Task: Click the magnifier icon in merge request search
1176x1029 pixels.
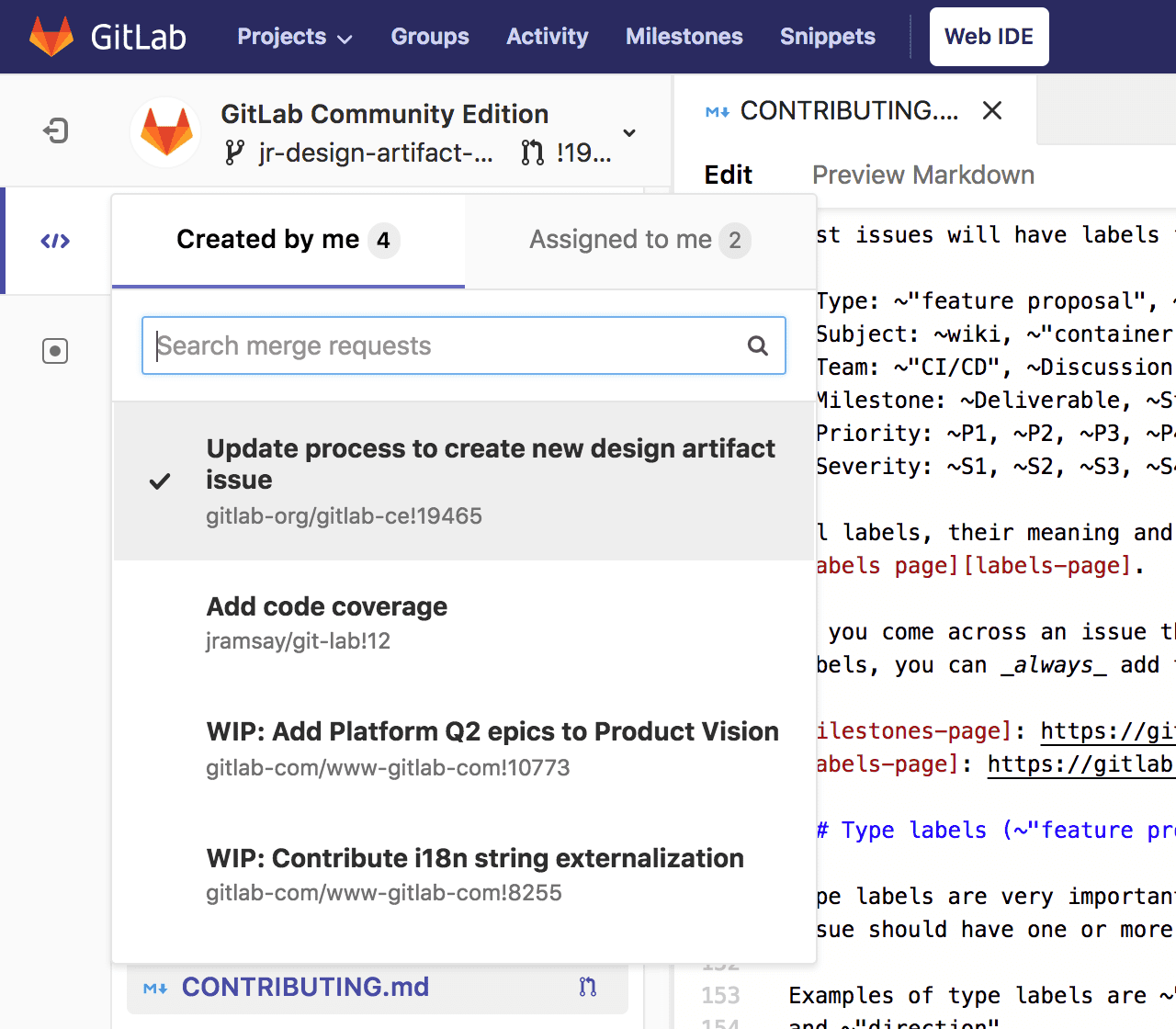Action: point(757,345)
